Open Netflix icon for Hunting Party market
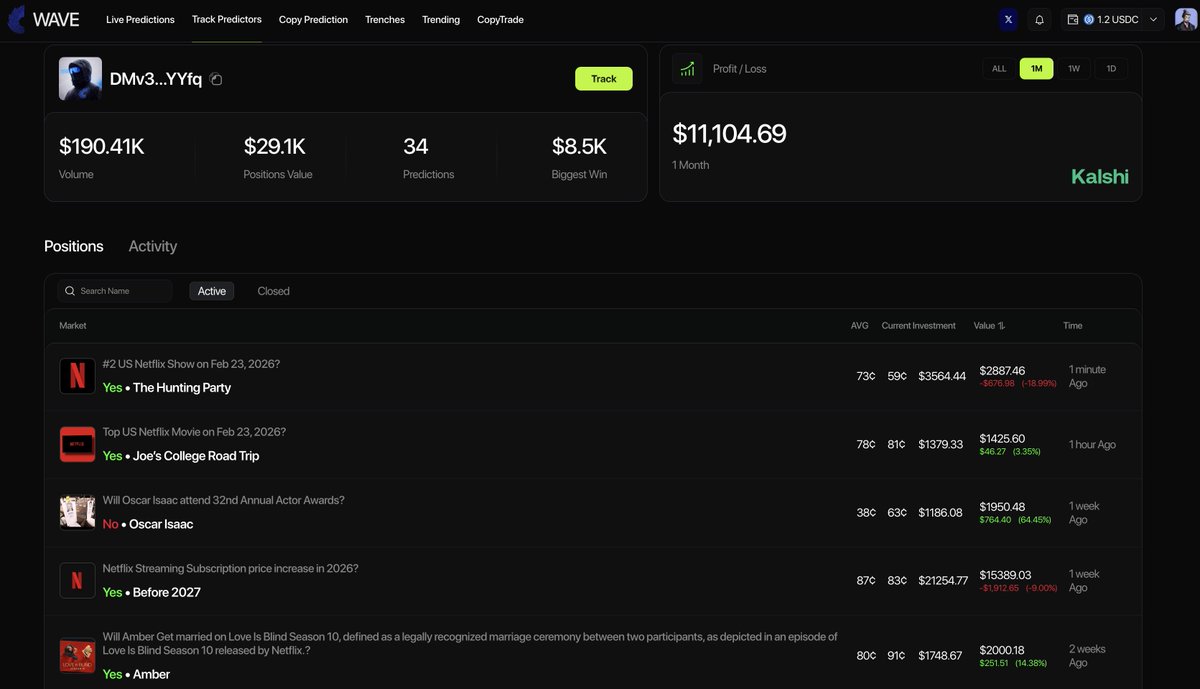 coord(77,376)
